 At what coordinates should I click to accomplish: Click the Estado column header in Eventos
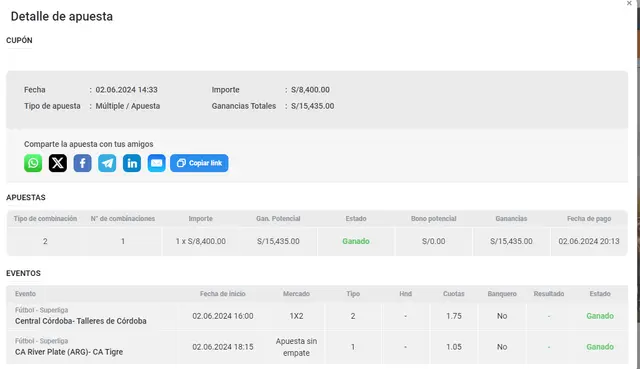click(x=600, y=294)
